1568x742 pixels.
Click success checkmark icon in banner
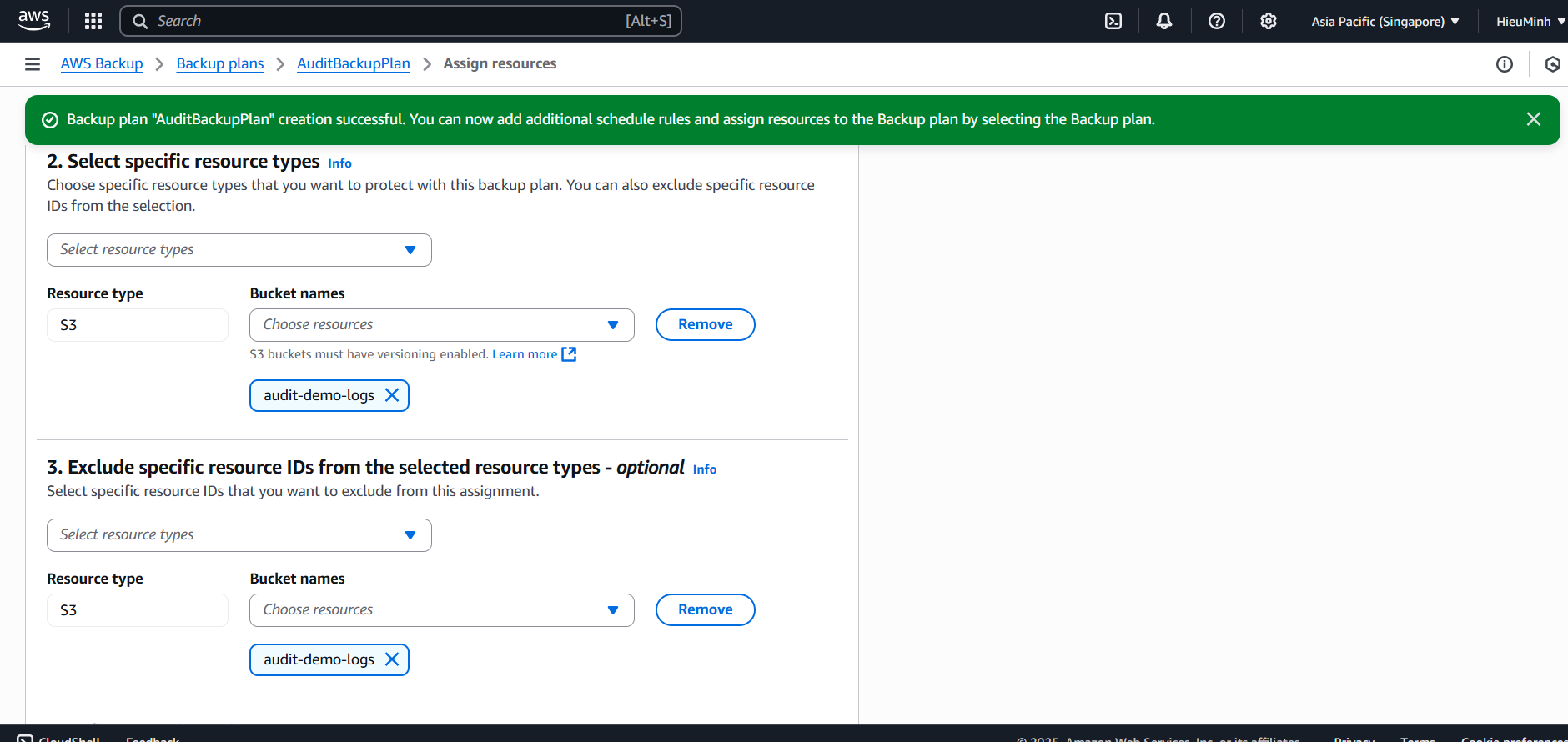[50, 120]
